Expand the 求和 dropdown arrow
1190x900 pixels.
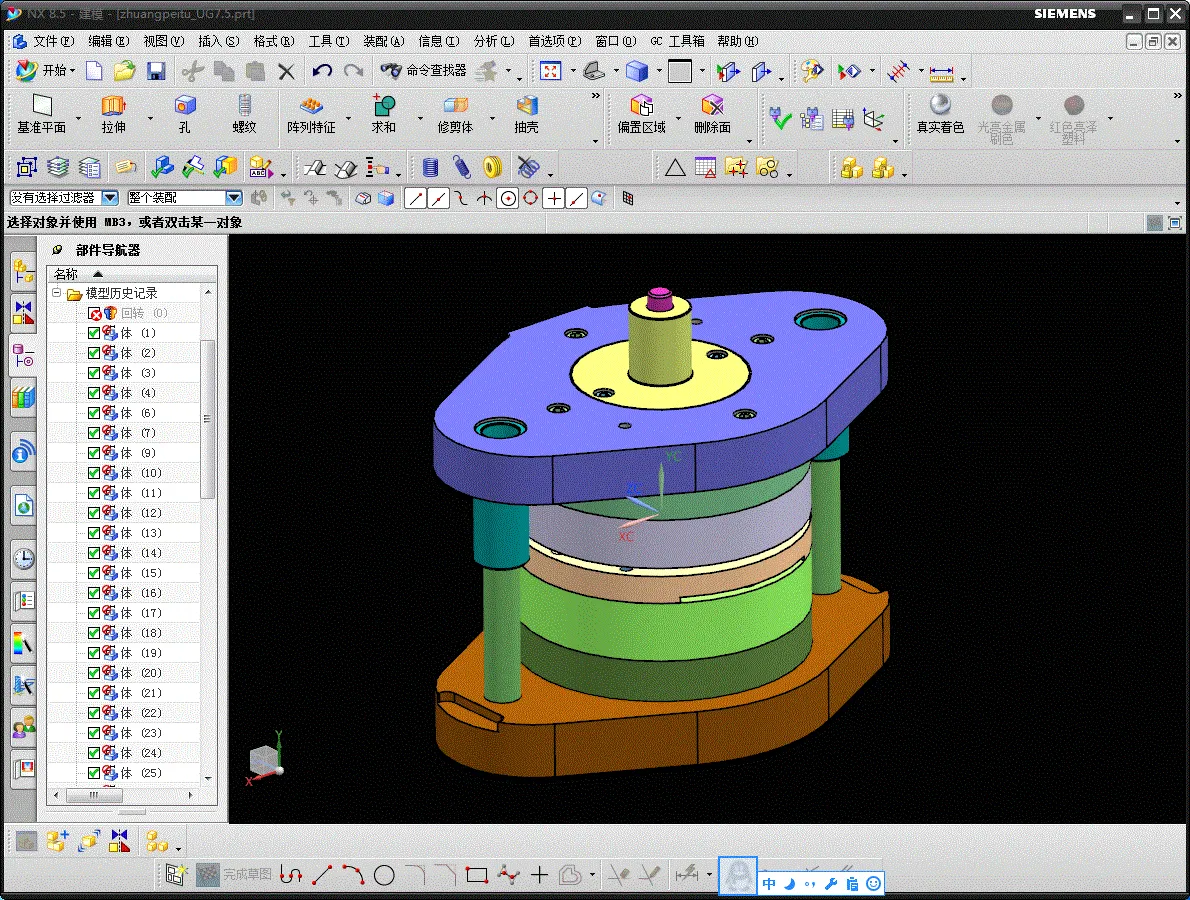[x=420, y=118]
